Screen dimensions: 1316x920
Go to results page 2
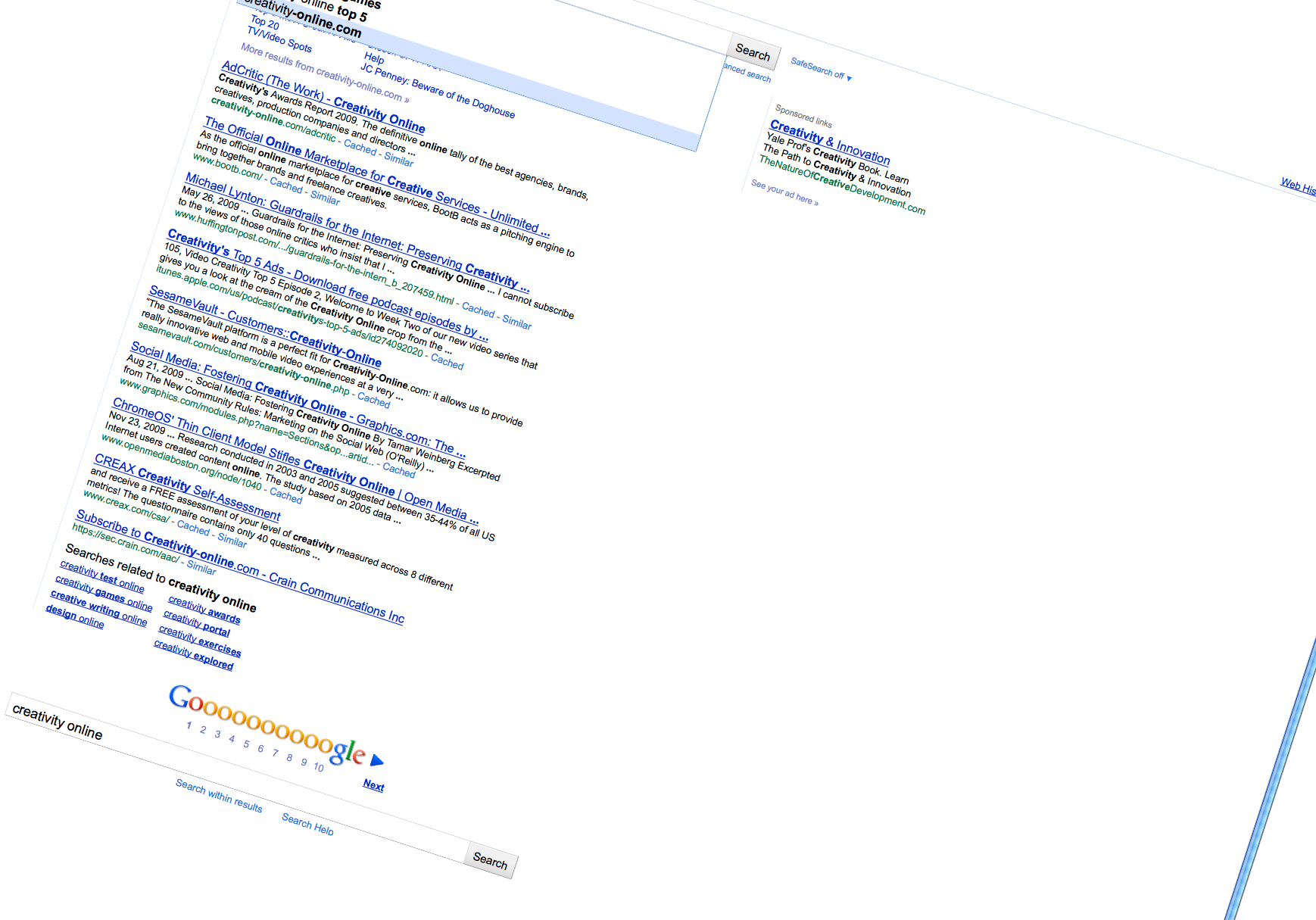[203, 730]
